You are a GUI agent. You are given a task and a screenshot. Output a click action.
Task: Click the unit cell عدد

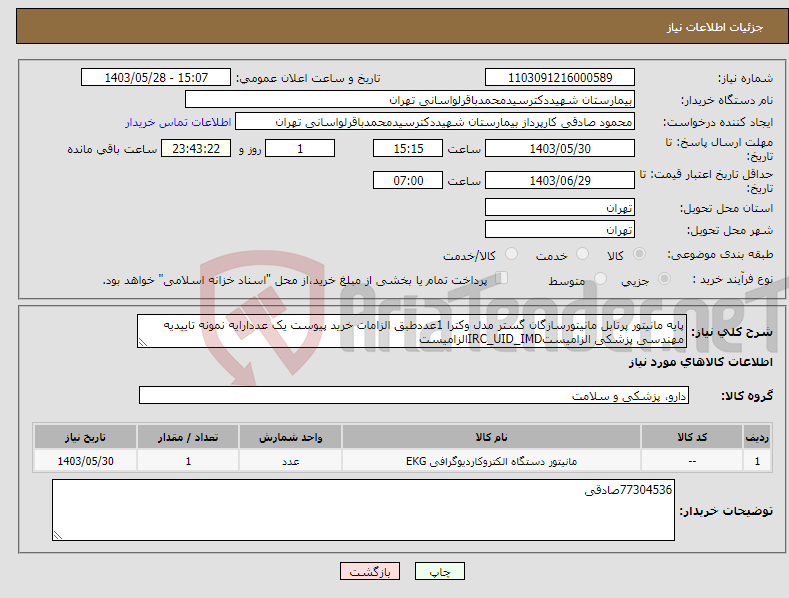[290, 461]
